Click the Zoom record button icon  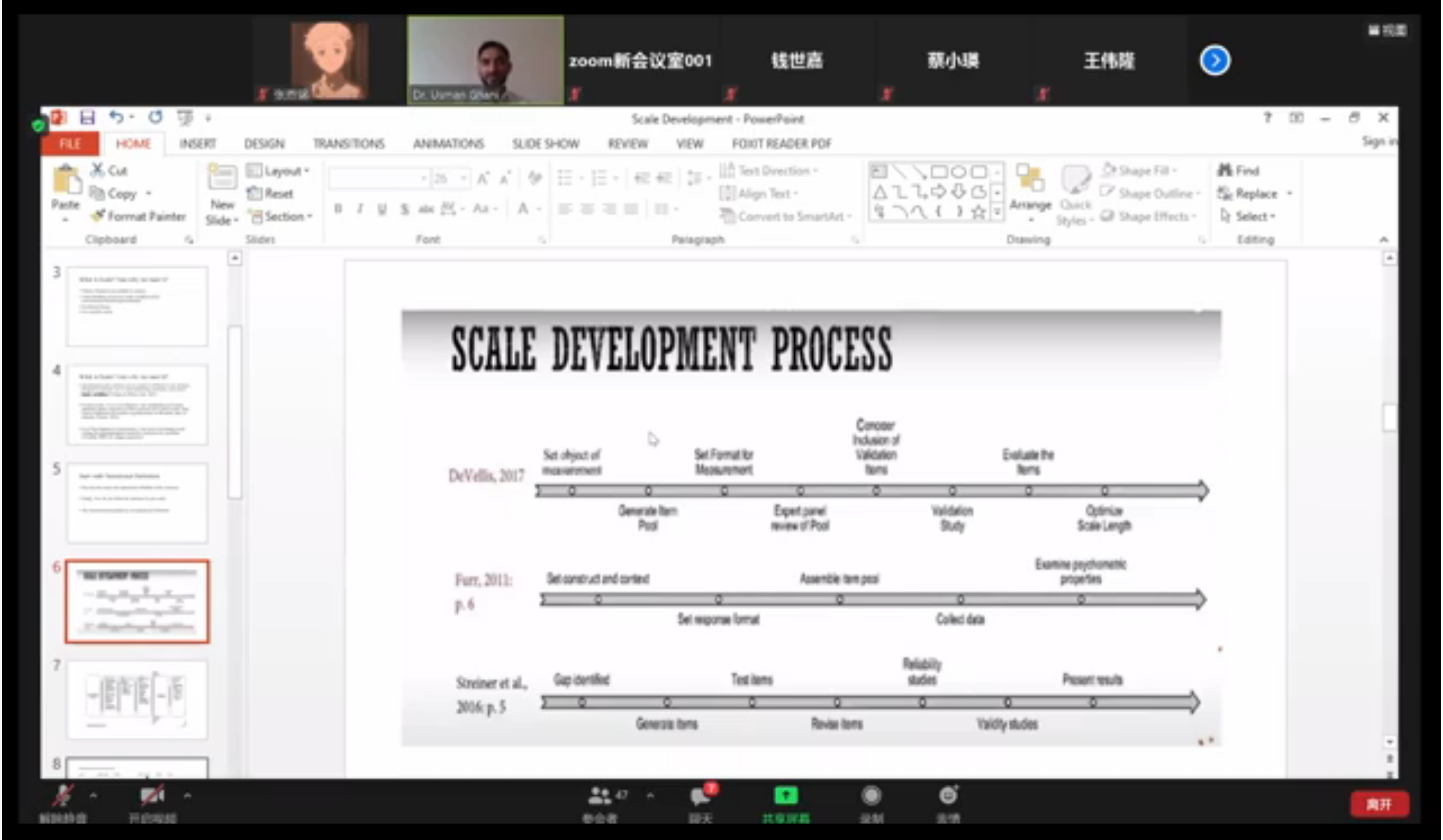871,796
